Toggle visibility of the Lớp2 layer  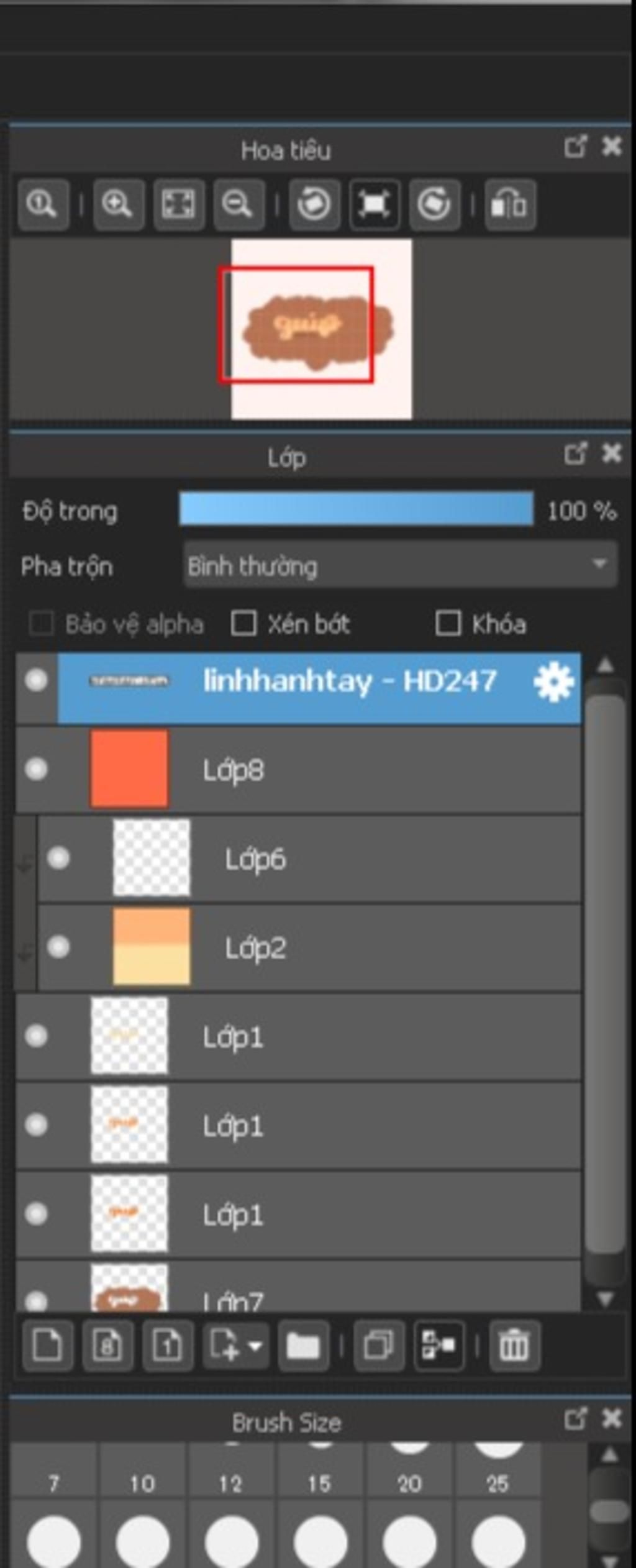pyautogui.click(x=58, y=947)
